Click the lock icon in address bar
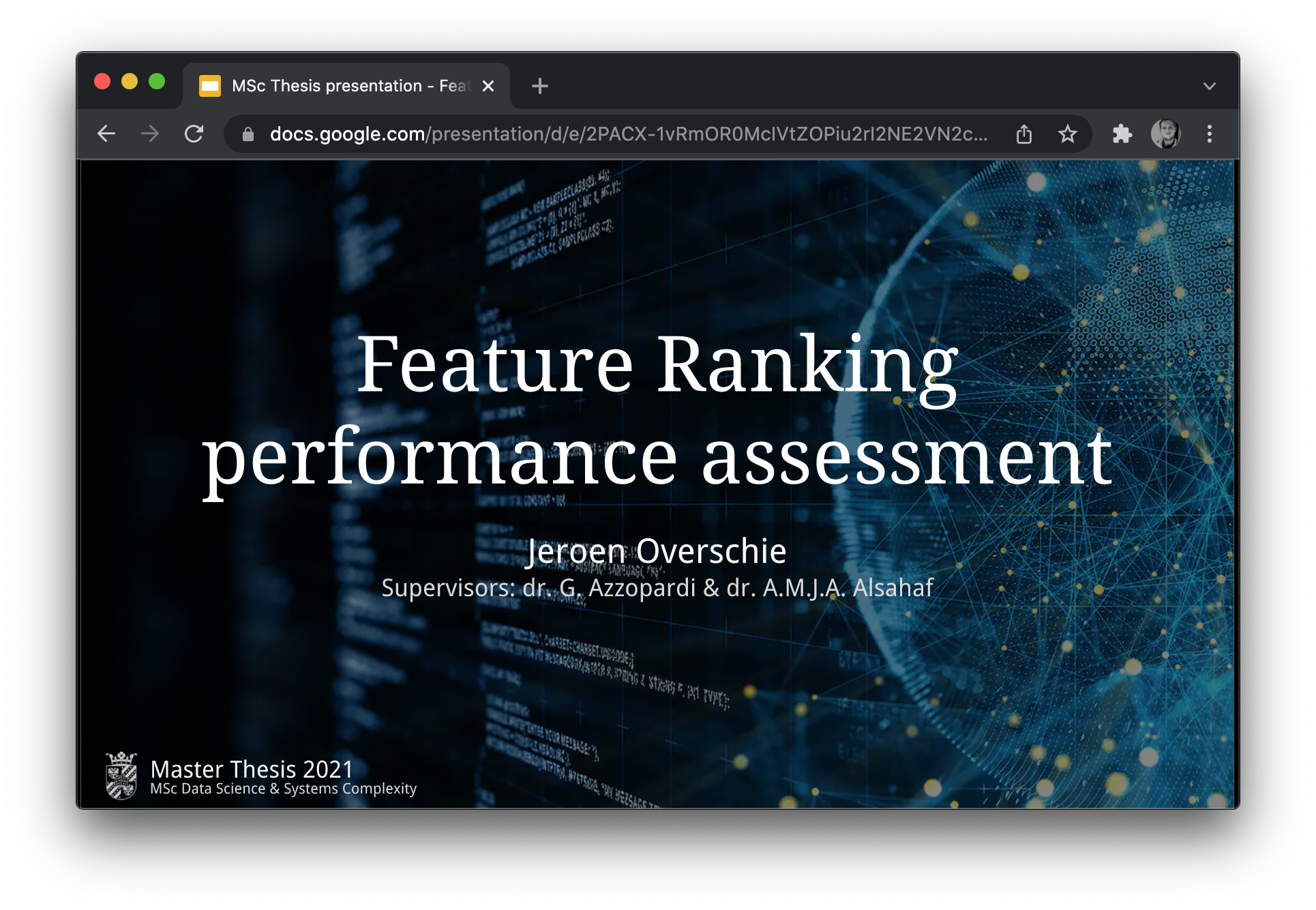This screenshot has width=1316, height=910. coord(248,134)
